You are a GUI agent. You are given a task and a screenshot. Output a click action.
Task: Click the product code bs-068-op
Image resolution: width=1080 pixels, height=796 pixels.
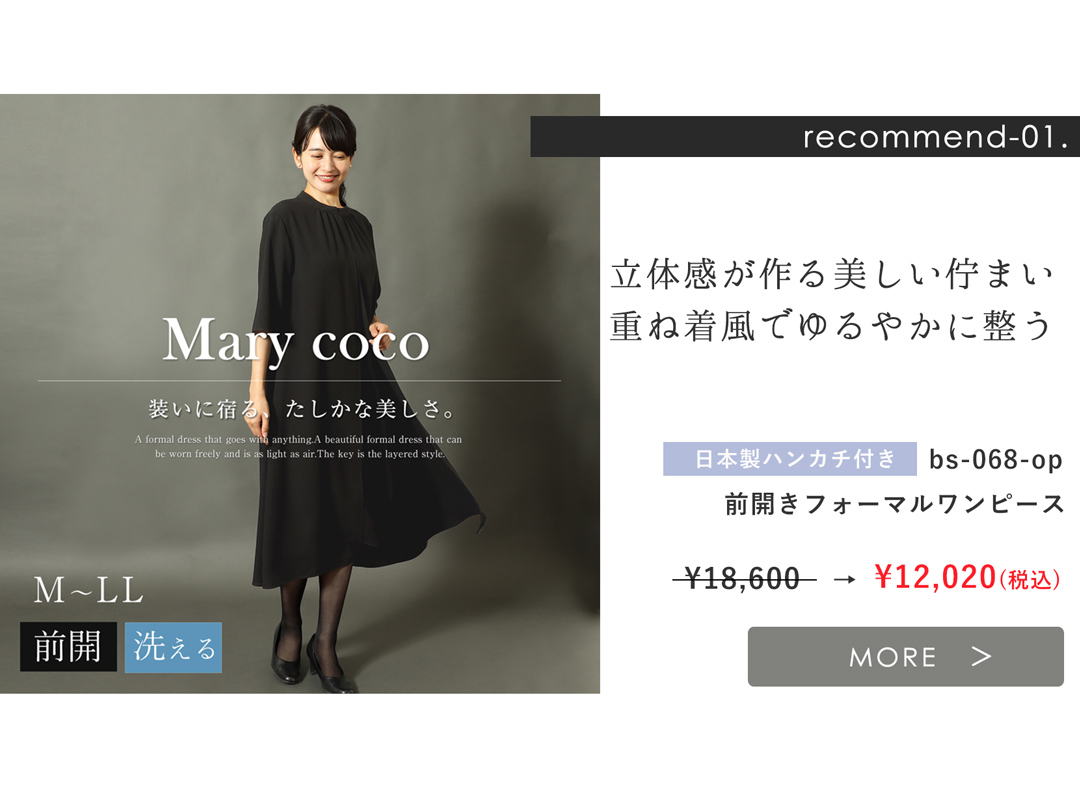995,459
